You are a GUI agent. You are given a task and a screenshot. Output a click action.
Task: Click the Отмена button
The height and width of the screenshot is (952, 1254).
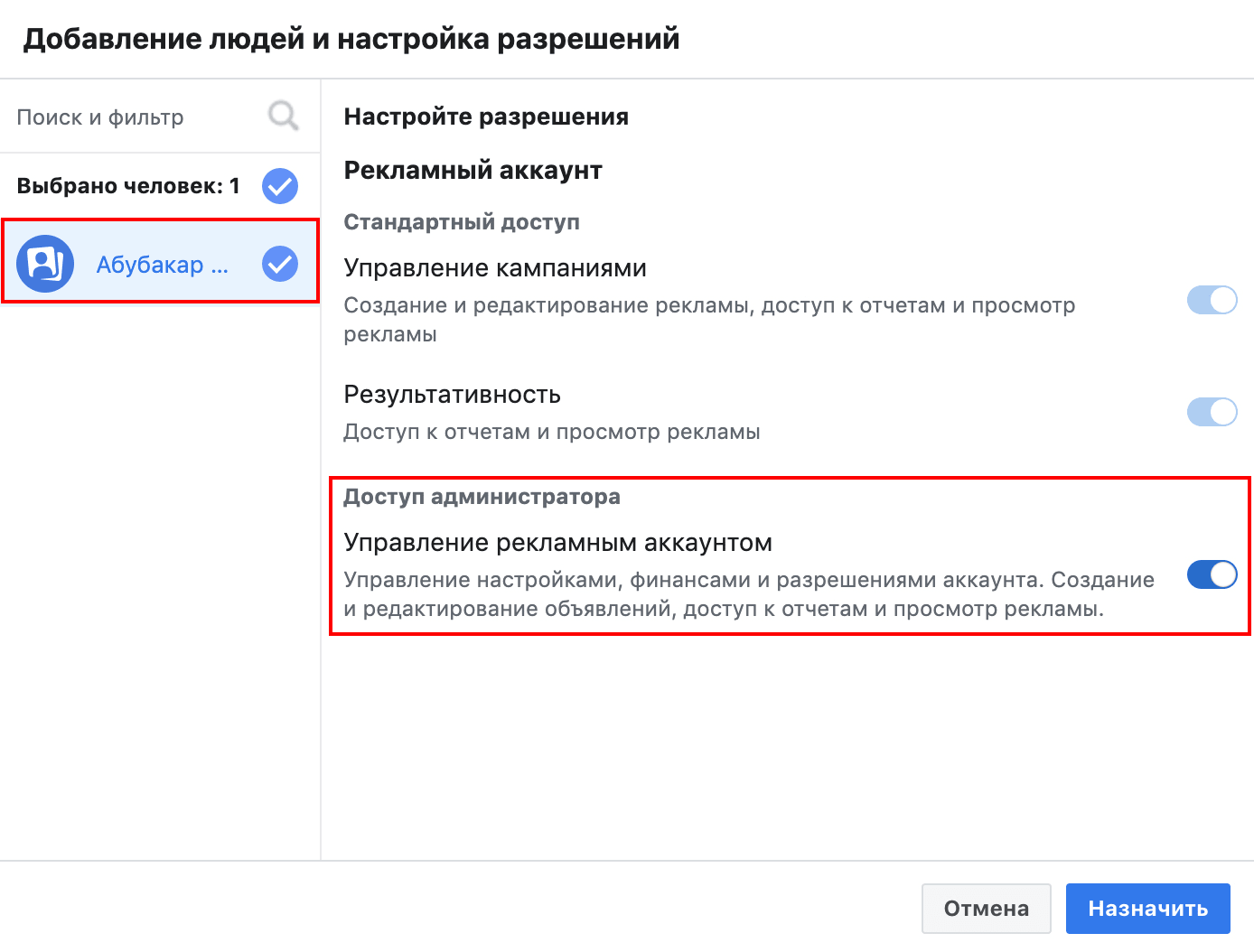[987, 909]
